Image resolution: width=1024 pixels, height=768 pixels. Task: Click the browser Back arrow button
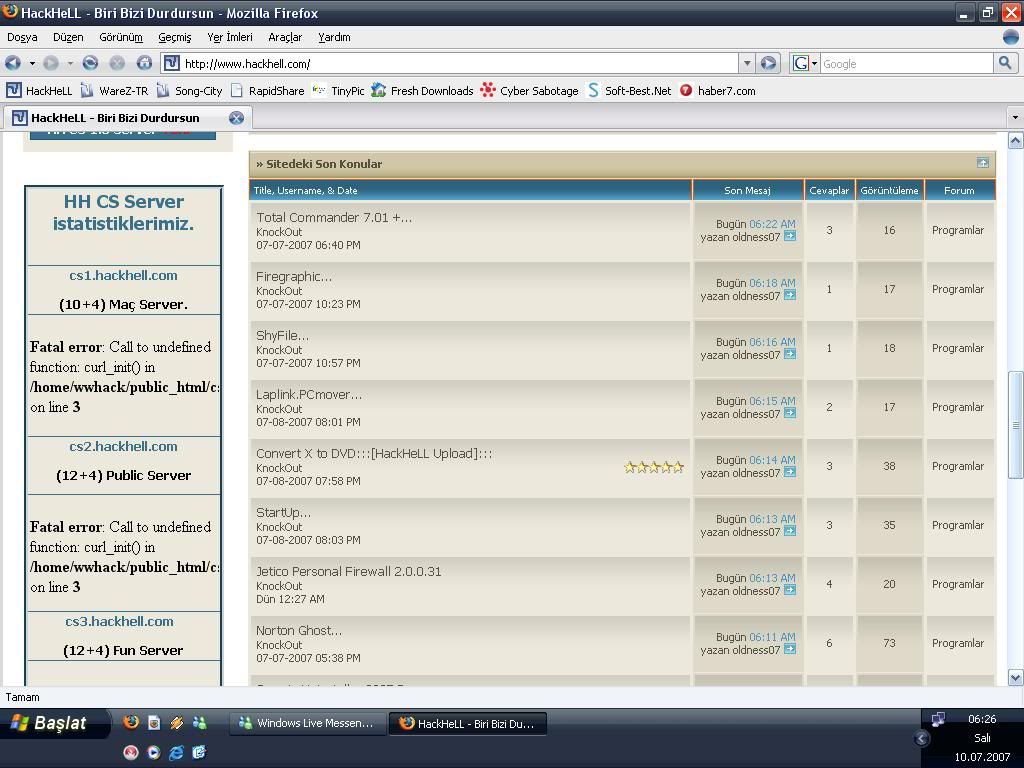(12, 63)
